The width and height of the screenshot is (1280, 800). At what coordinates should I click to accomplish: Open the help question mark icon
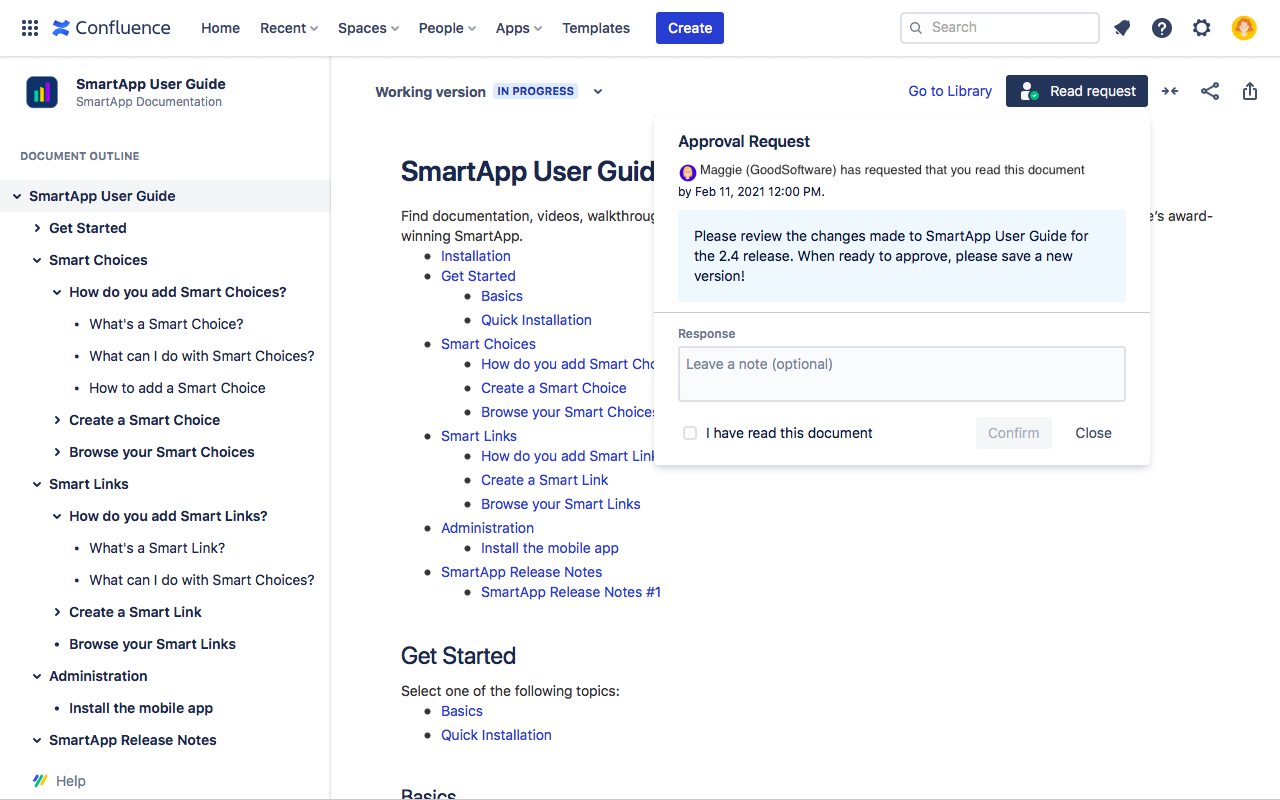[x=1161, y=27]
